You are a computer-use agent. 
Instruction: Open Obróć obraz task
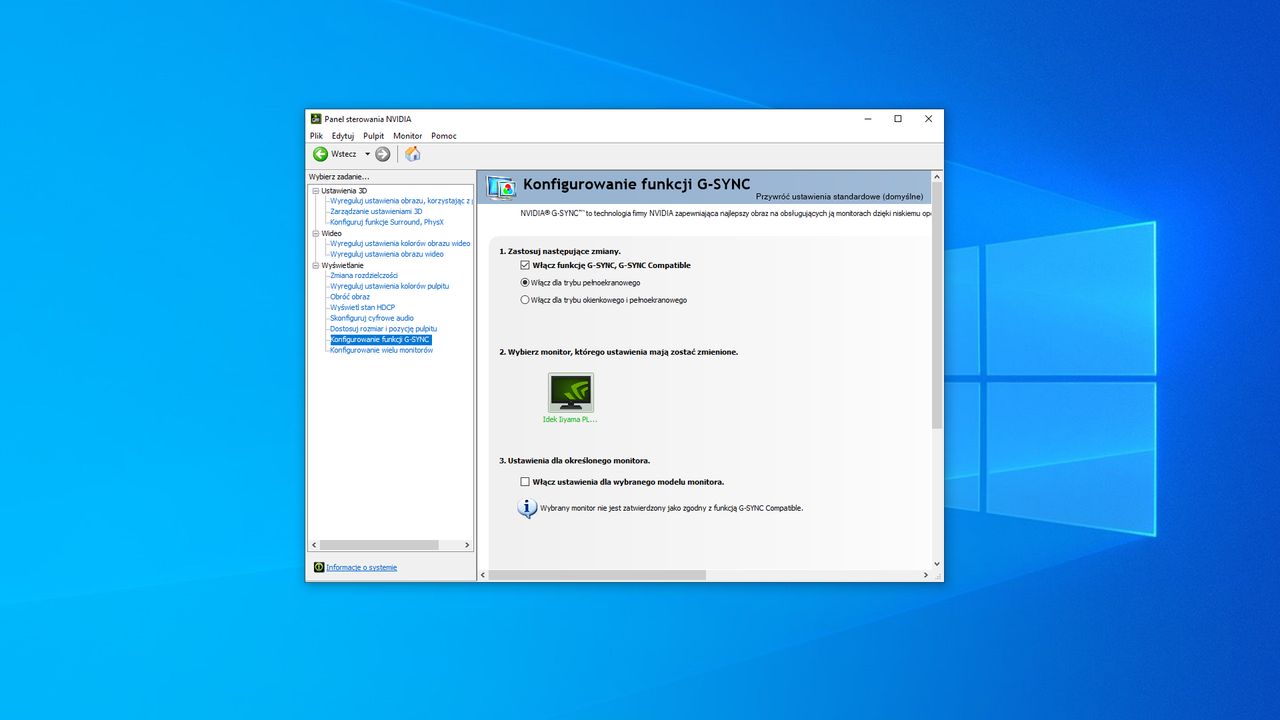click(350, 297)
